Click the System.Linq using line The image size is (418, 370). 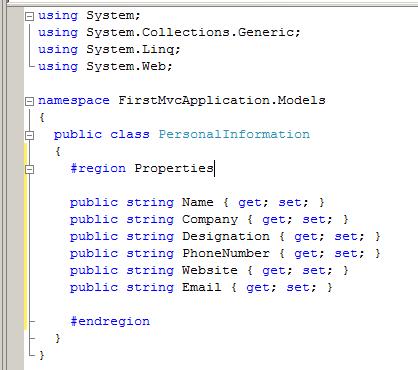point(109,50)
